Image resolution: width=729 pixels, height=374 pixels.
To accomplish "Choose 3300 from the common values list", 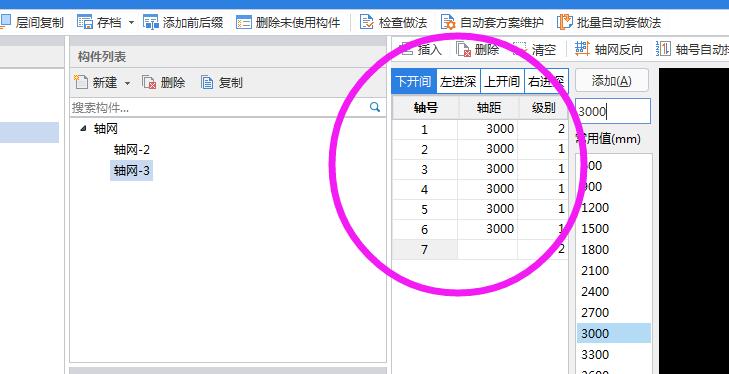I will (x=613, y=354).
